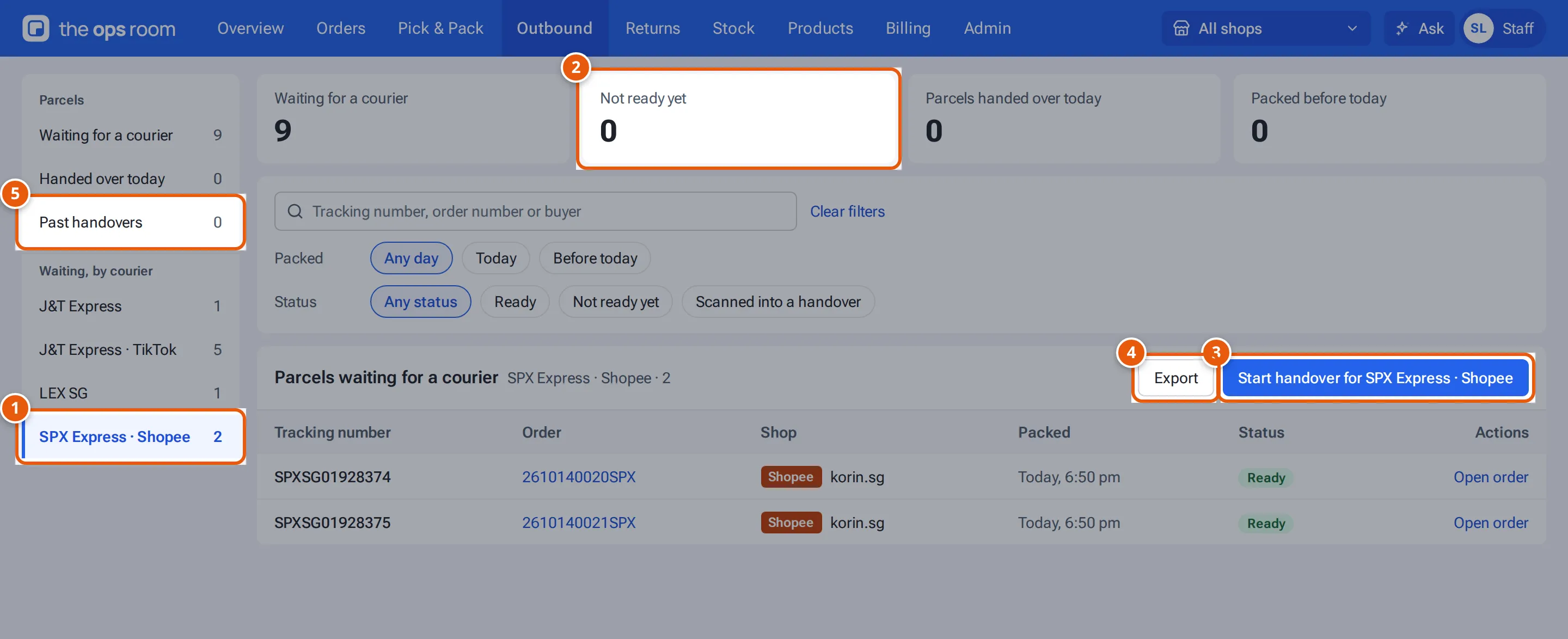
Task: Open the Returns tab
Action: coord(653,29)
